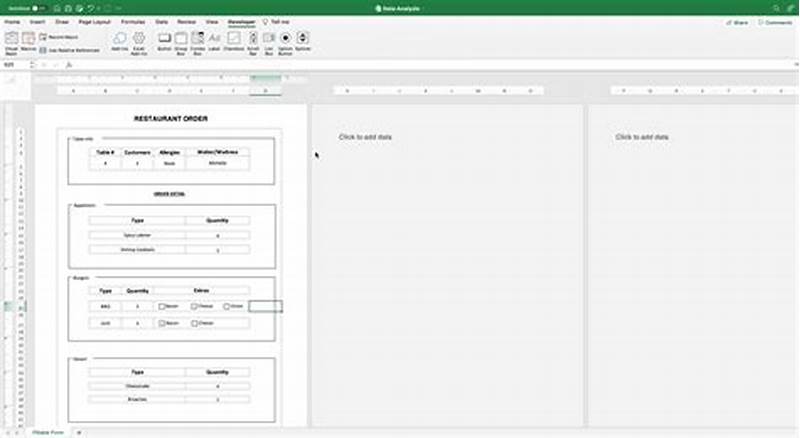This screenshot has width=800, height=438.
Task: Toggle the AutoSave switch
Action: click(x=37, y=8)
